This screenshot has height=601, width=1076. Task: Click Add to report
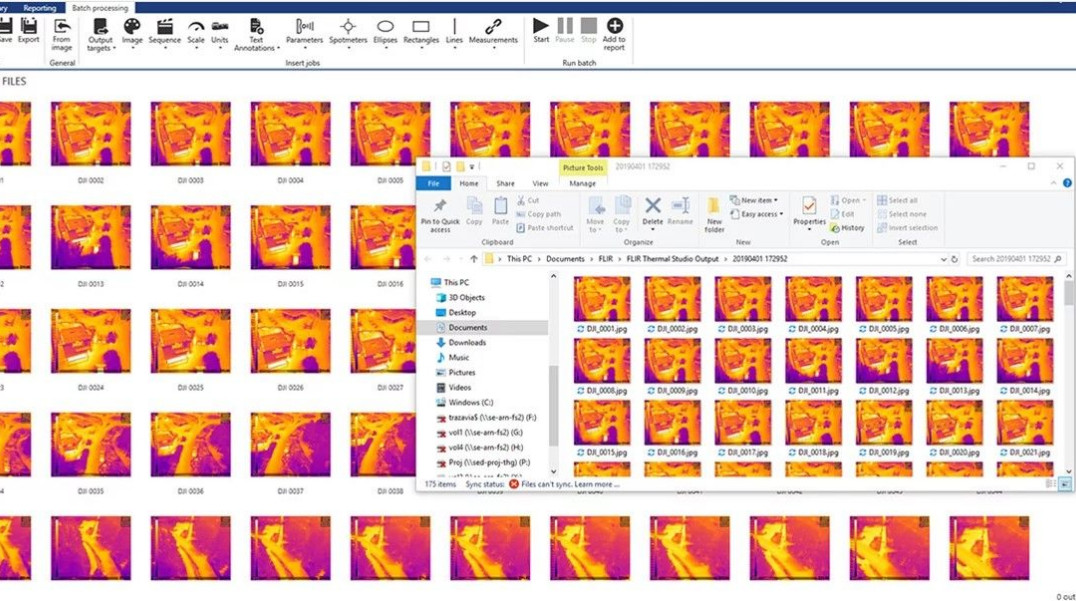613,30
